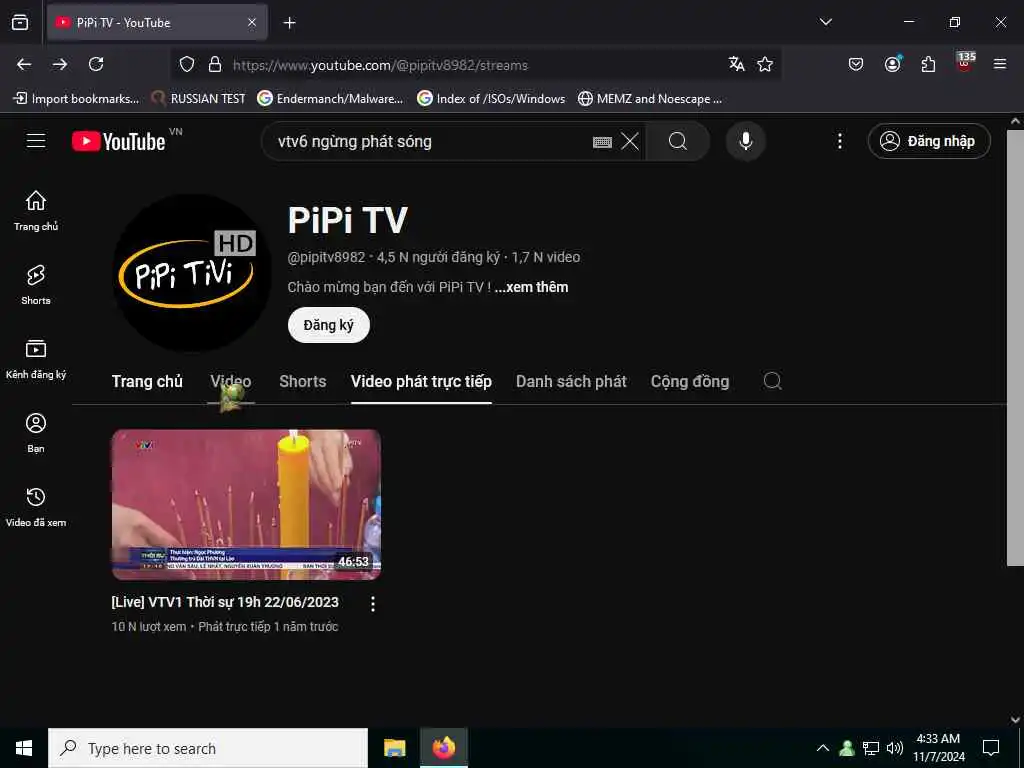The width and height of the screenshot is (1024, 768).
Task: Open the volume control in the tray
Action: click(895, 748)
